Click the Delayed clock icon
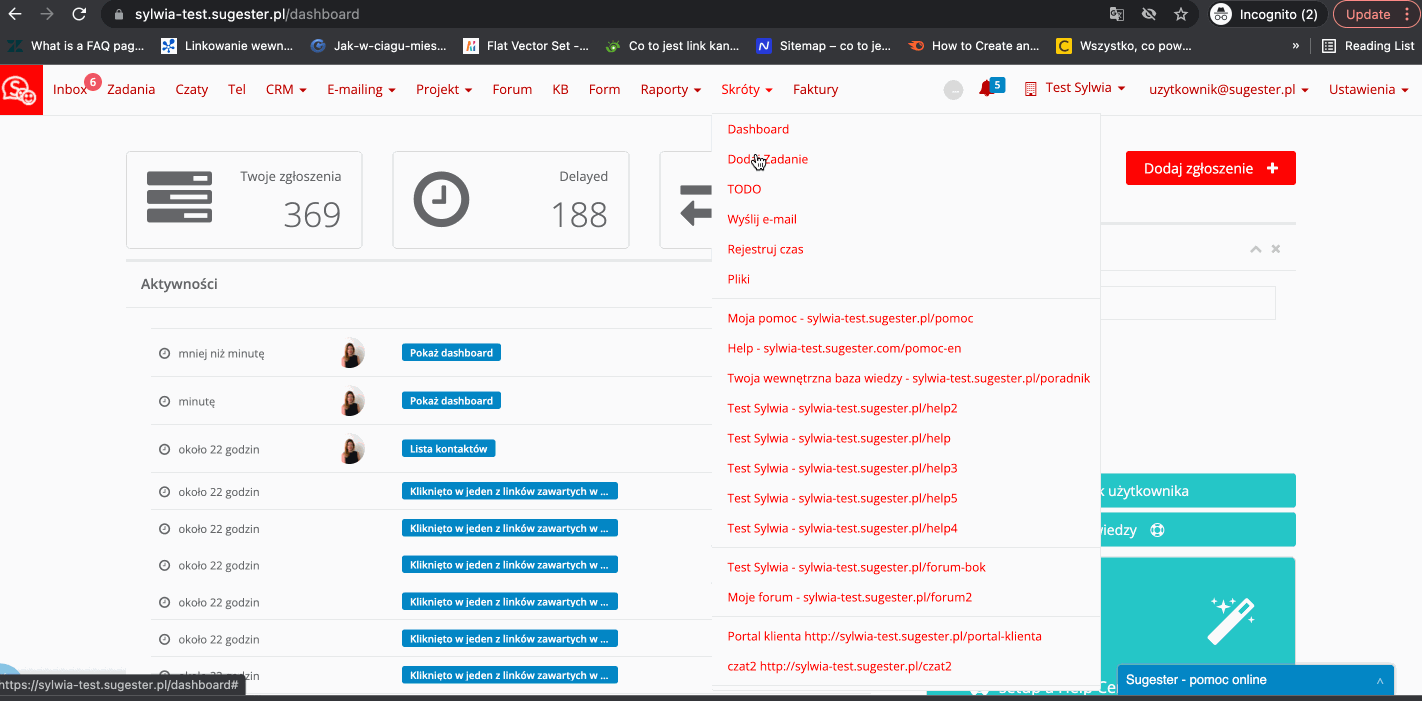The width and height of the screenshot is (1422, 701). pos(441,199)
